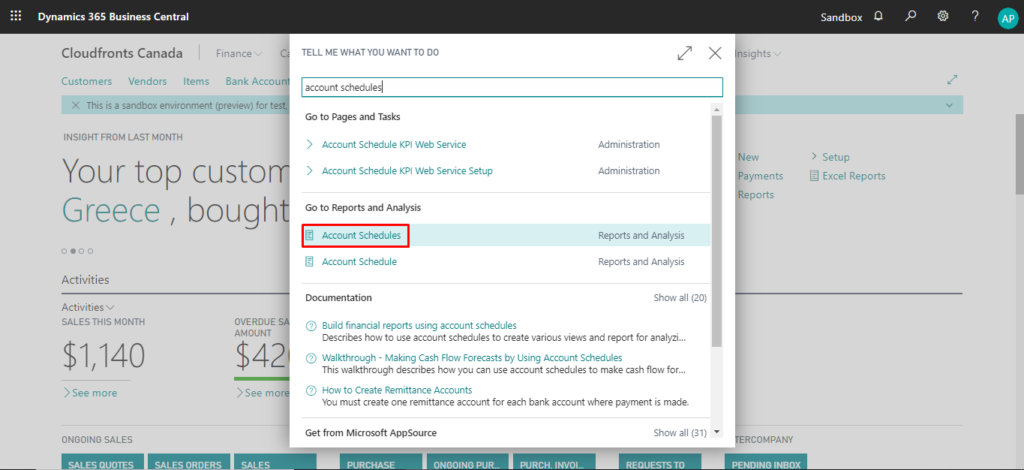
Task: Click help icon beside Build financial reports
Action: pyautogui.click(x=310, y=326)
